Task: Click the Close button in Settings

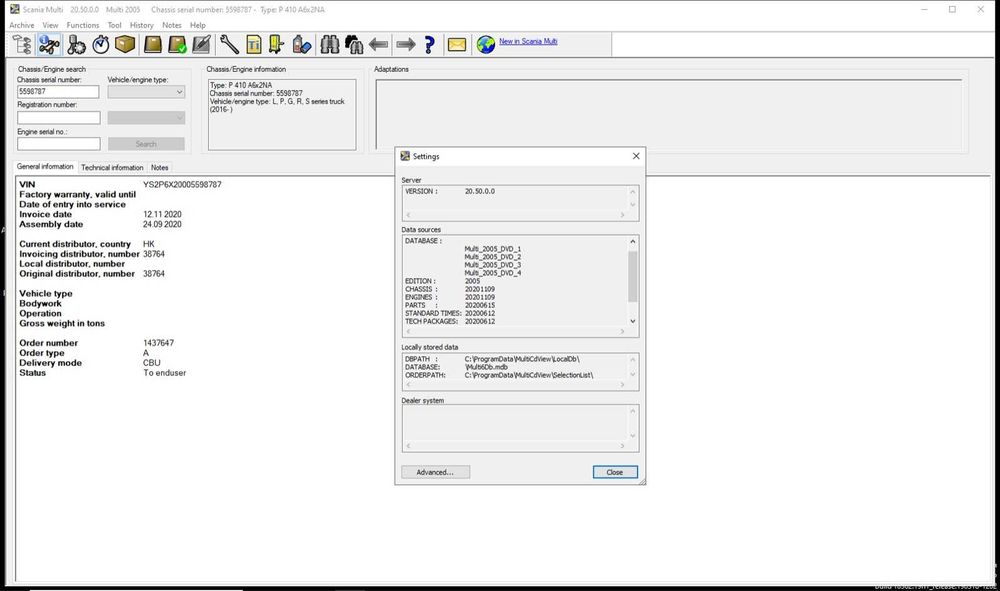Action: tap(615, 472)
